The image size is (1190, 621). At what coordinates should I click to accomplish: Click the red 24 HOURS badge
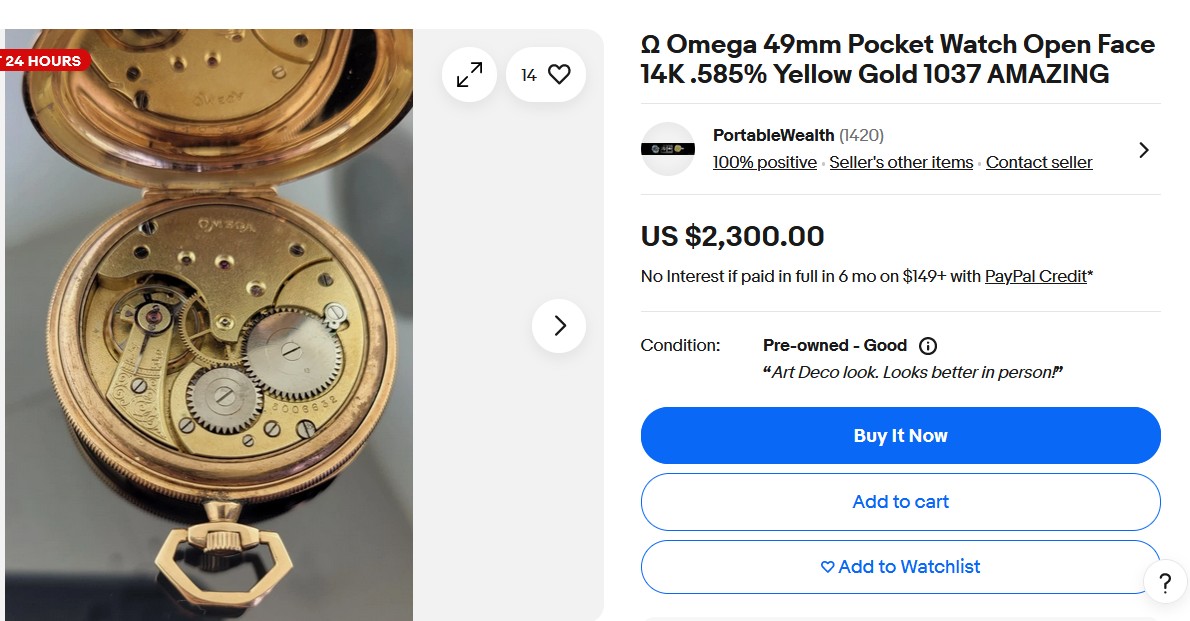45,61
